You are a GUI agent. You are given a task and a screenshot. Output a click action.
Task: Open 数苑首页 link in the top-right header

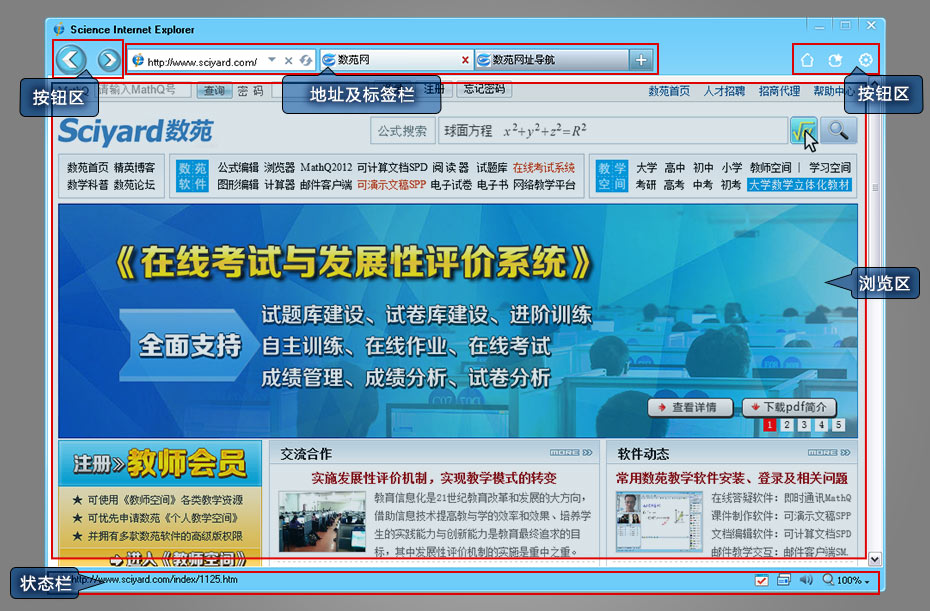pyautogui.click(x=669, y=91)
